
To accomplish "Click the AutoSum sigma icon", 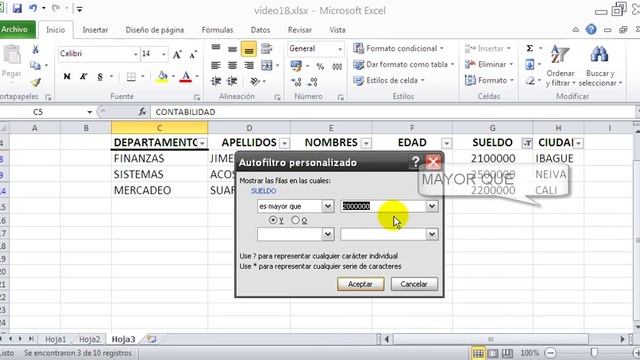I will click(530, 48).
